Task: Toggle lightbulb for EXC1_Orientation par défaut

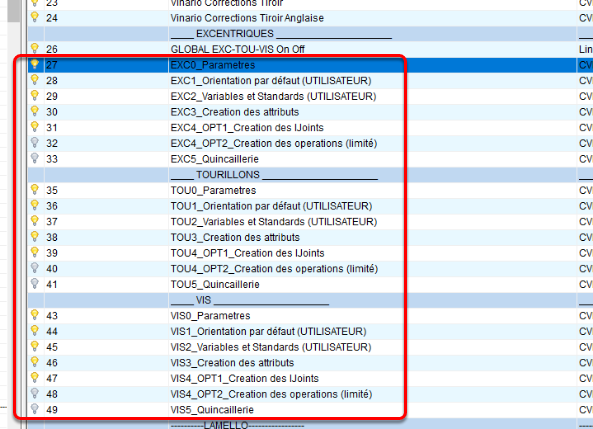Action: coord(34,80)
